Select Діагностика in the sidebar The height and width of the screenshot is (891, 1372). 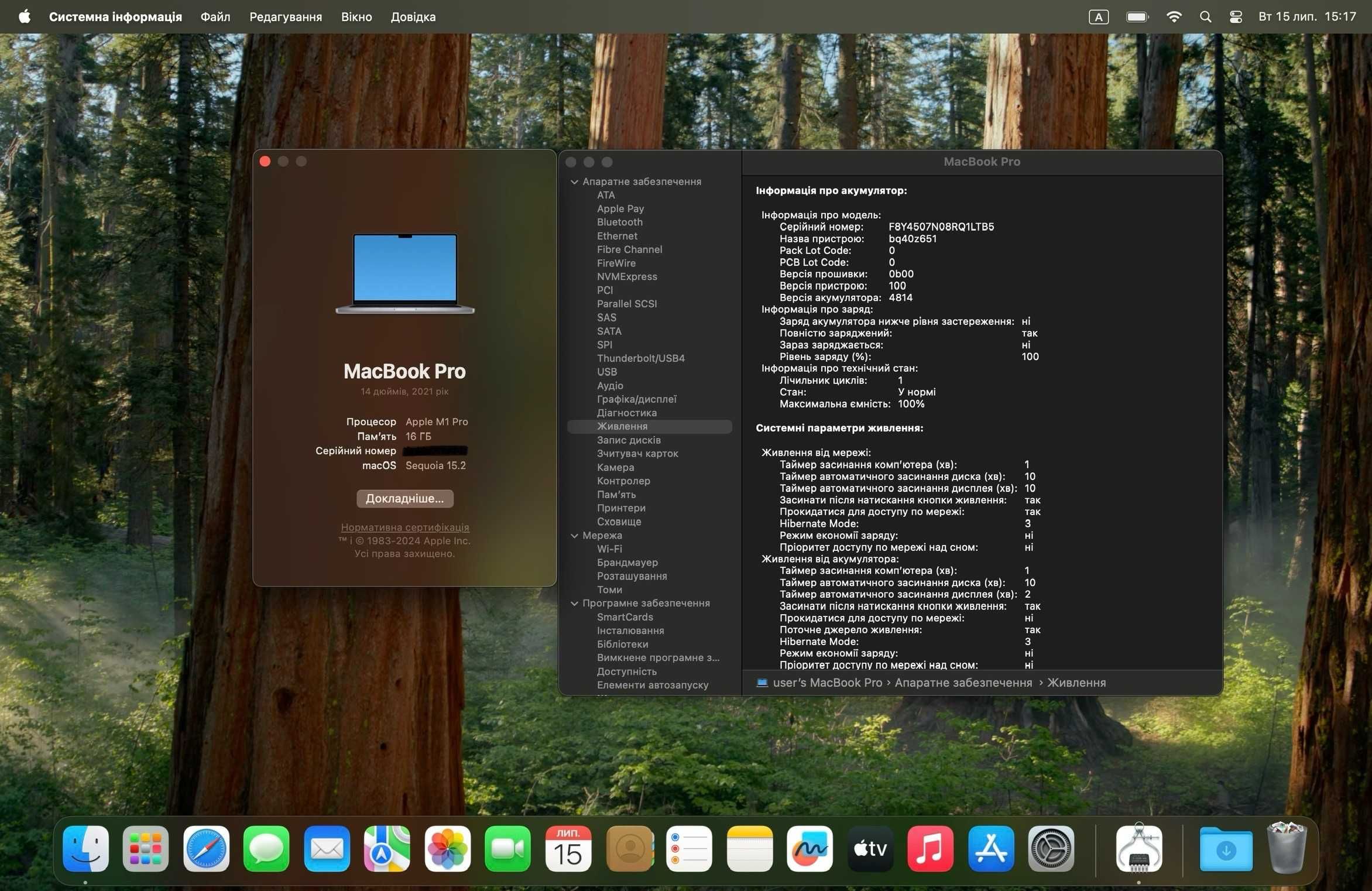pos(626,413)
